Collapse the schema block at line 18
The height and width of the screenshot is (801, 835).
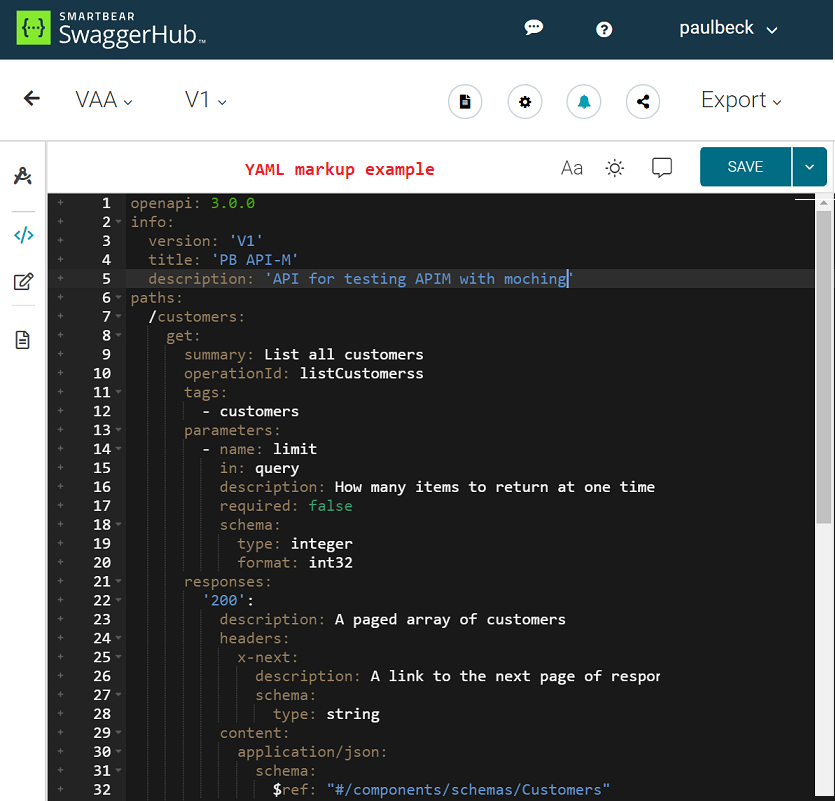[x=118, y=524]
